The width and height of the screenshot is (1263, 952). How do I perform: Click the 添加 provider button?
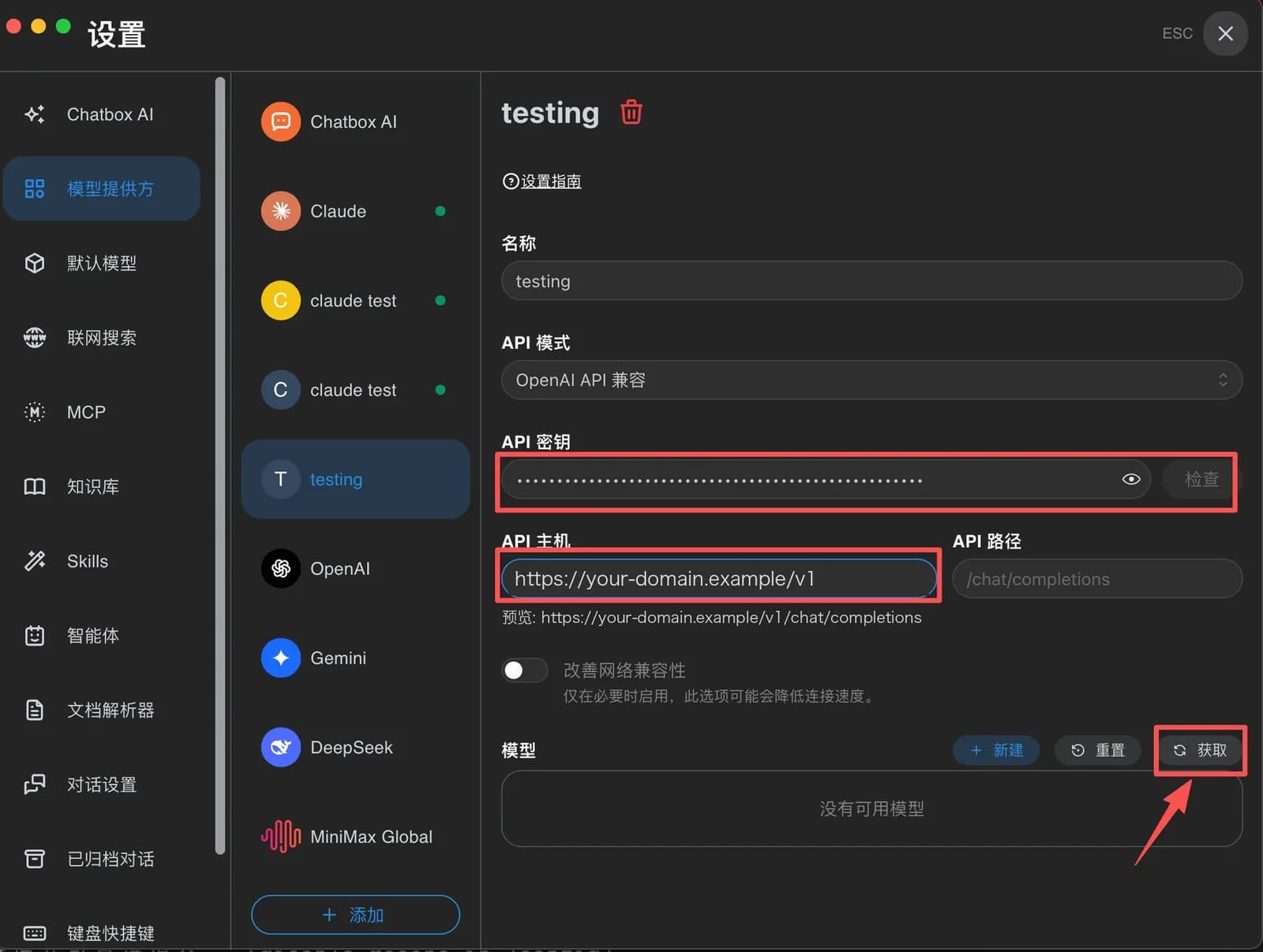(355, 915)
